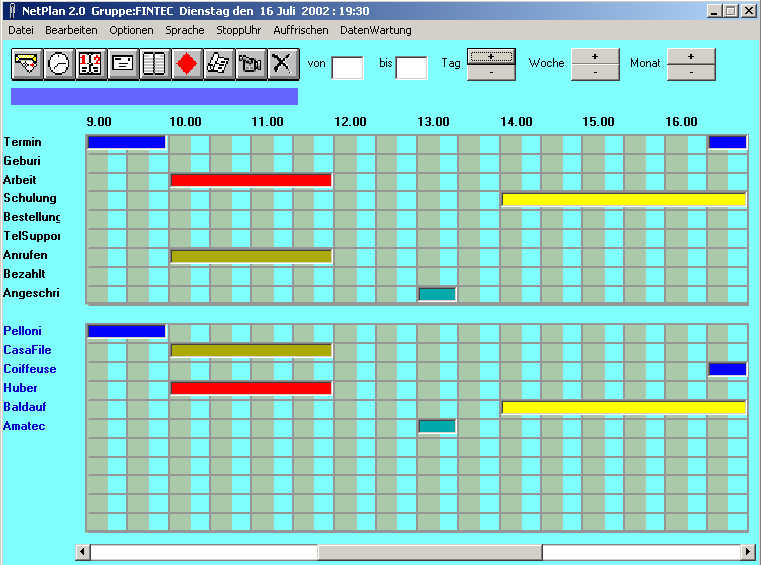The image size is (761, 565).
Task: Open the DatenWartung menu
Action: point(376,30)
